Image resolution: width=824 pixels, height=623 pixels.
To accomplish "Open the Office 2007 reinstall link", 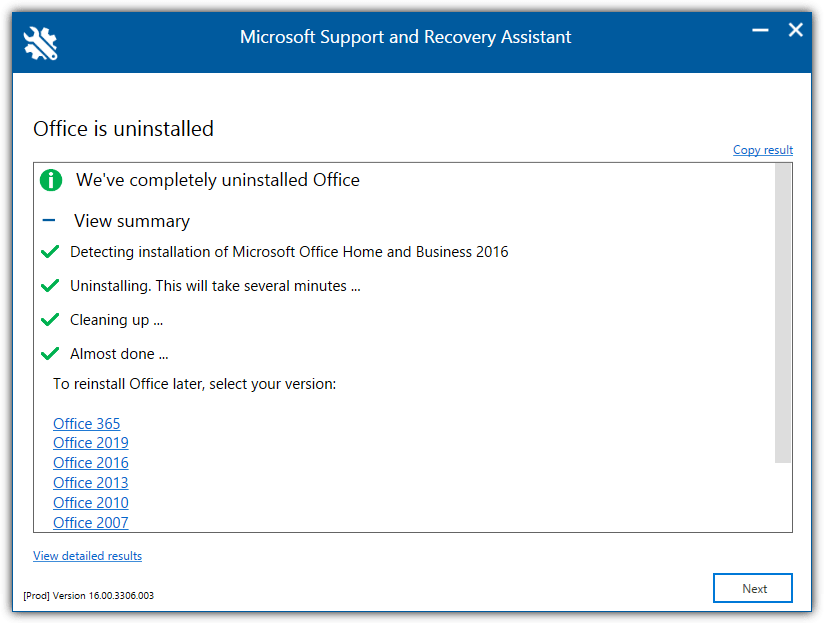I will (90, 522).
